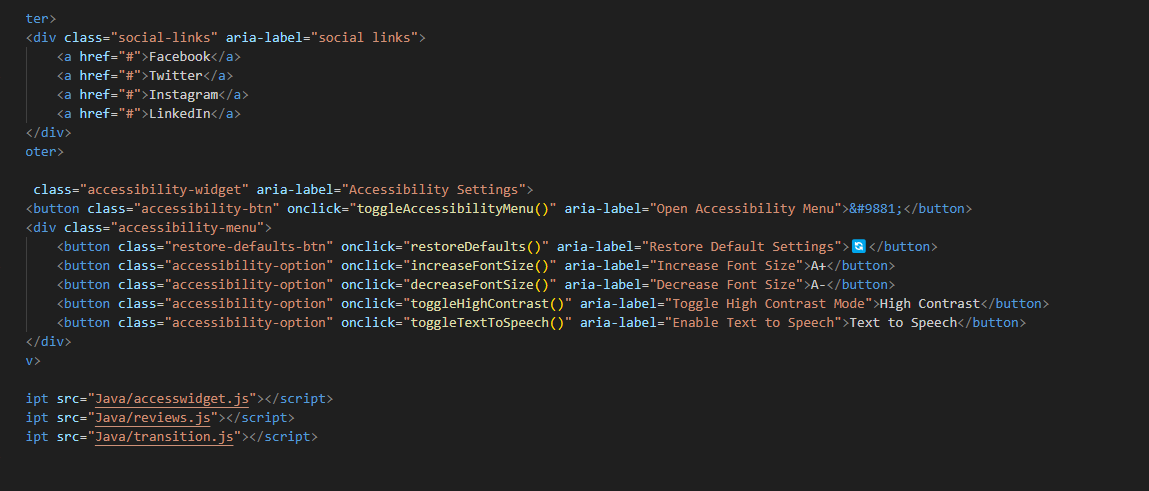Click the LinkedIn anchor text
The image size is (1149, 491).
pyautogui.click(x=179, y=114)
